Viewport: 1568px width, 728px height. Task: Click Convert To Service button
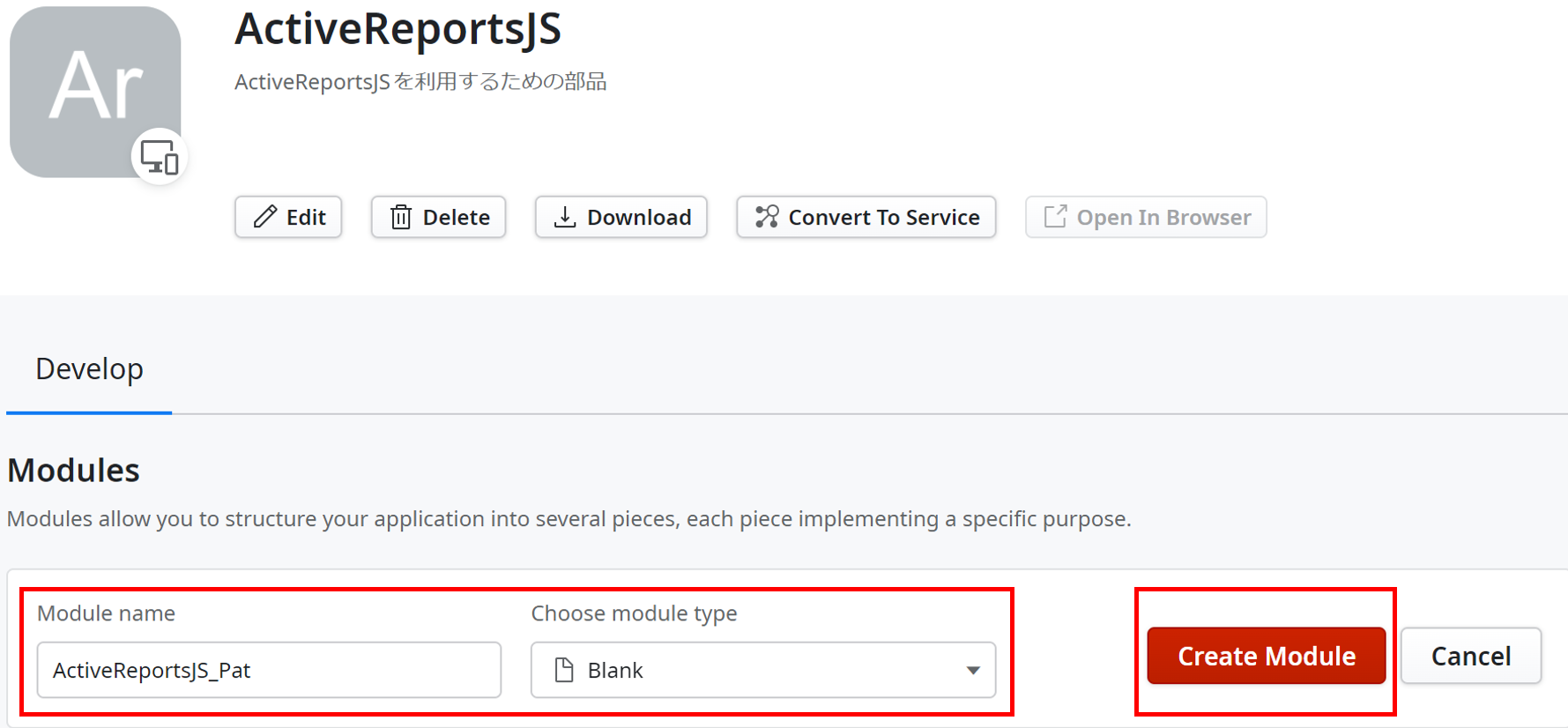[x=866, y=217]
